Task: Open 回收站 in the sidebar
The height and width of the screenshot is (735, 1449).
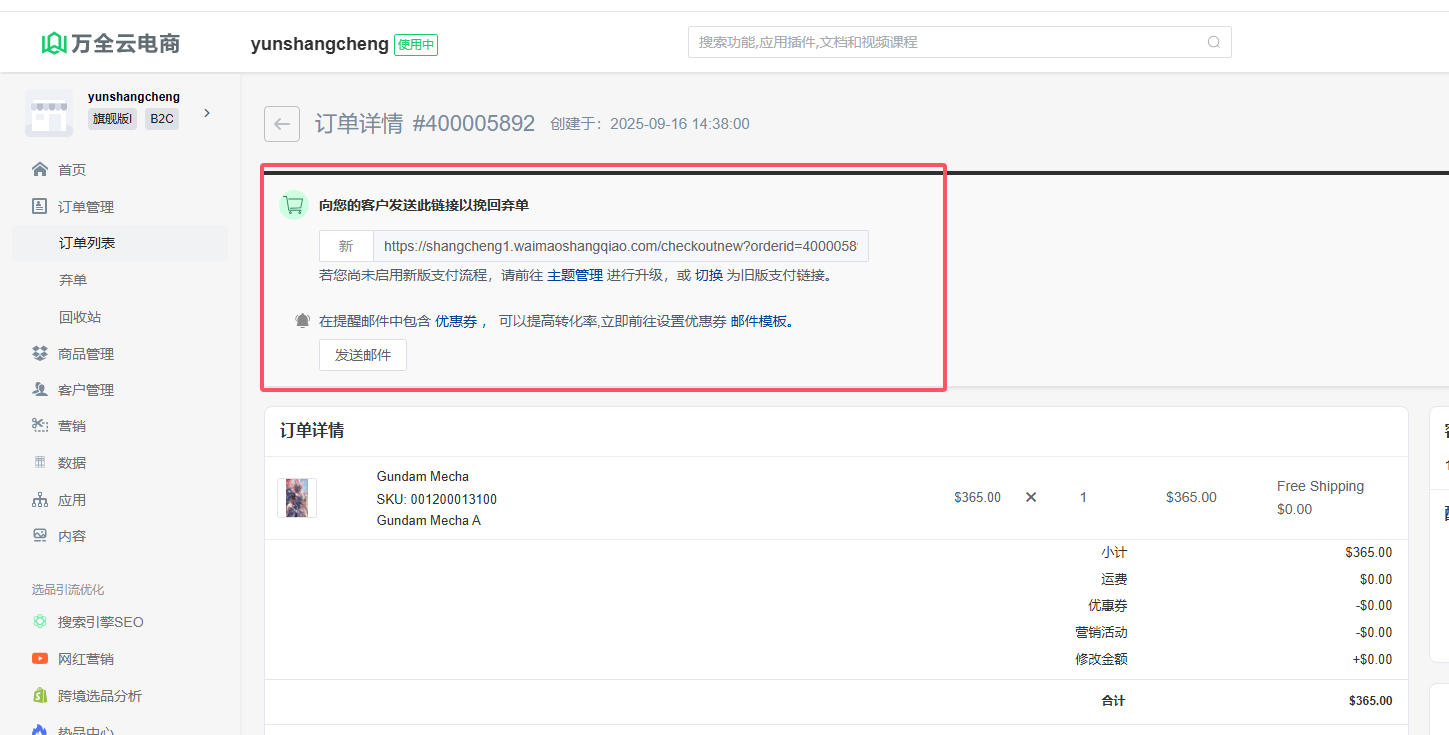Action: pos(80,317)
